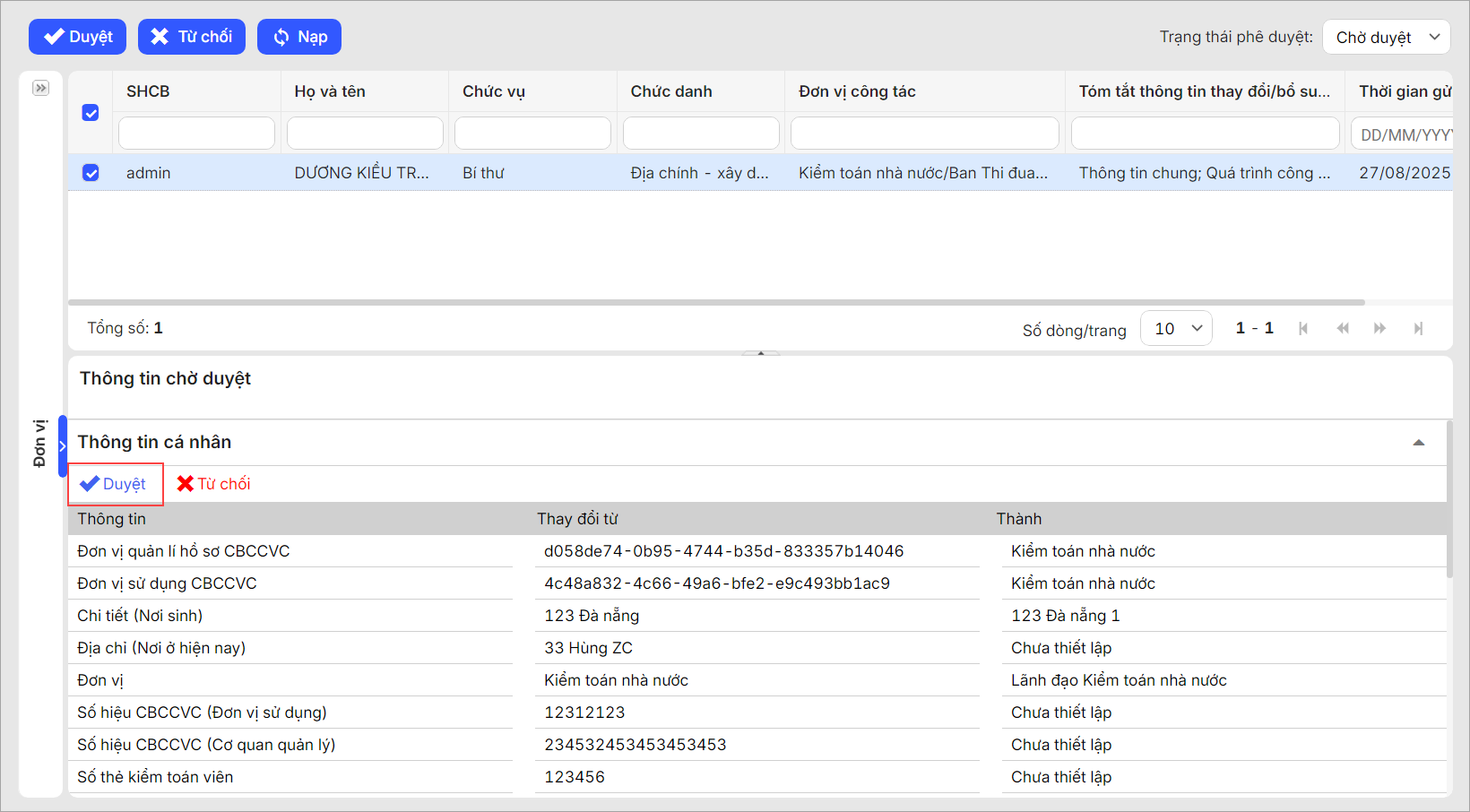Screen dimensions: 1470x812
Task: Click the horizontal scrollbar under the table
Action: pyautogui.click(x=715, y=303)
